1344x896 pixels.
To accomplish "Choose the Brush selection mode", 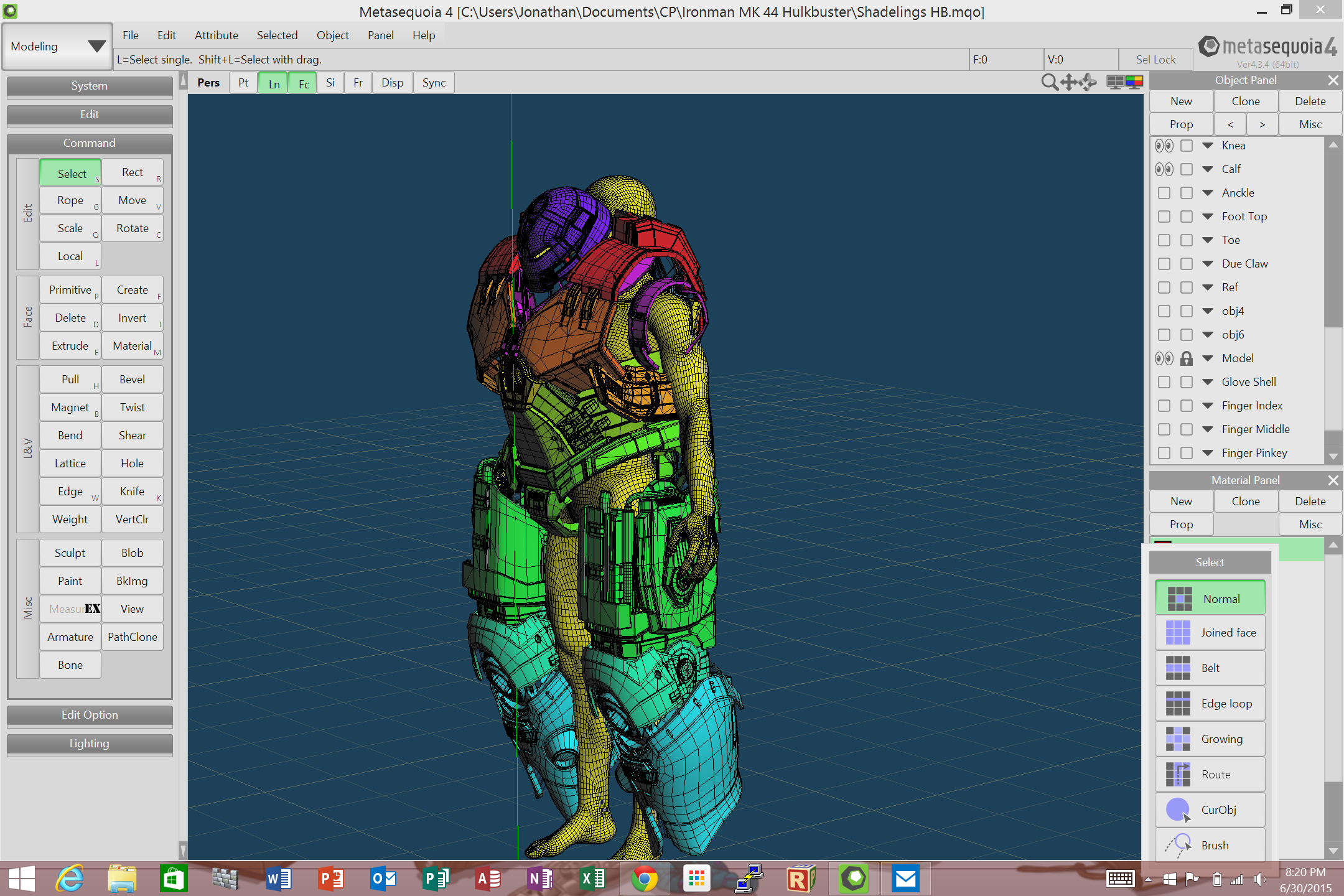I will (x=1210, y=845).
